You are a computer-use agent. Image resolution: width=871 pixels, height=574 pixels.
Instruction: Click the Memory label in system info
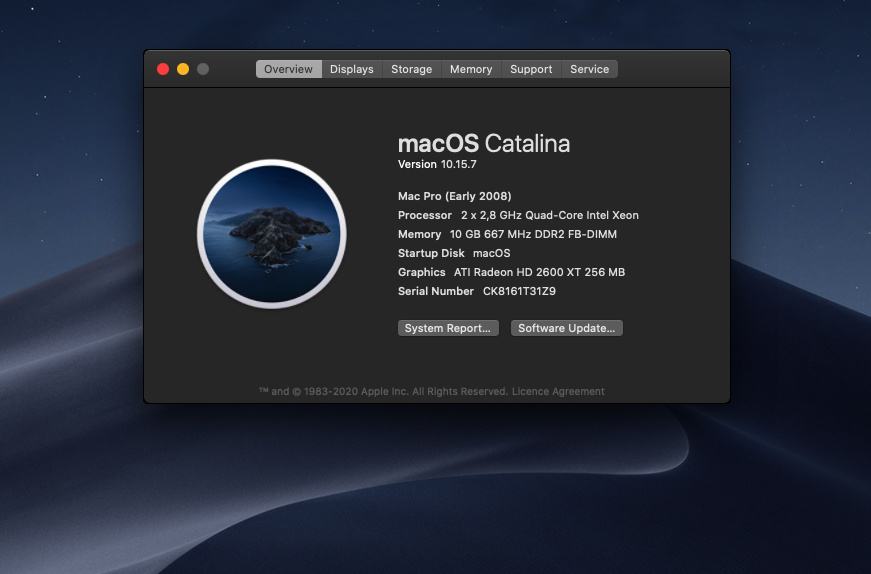tap(419, 234)
